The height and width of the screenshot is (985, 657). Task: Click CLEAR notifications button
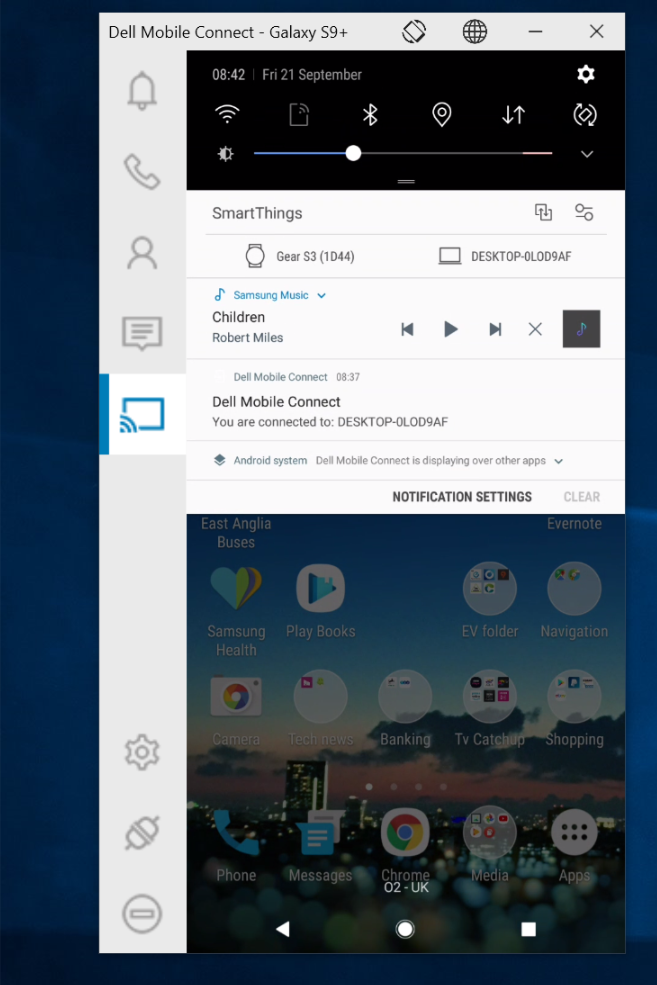coord(582,497)
